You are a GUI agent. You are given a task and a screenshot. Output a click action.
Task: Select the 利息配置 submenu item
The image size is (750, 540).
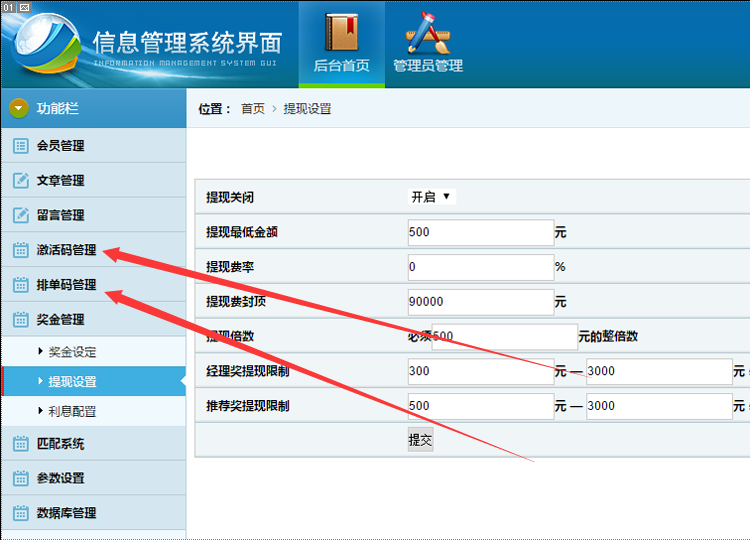pos(94,411)
